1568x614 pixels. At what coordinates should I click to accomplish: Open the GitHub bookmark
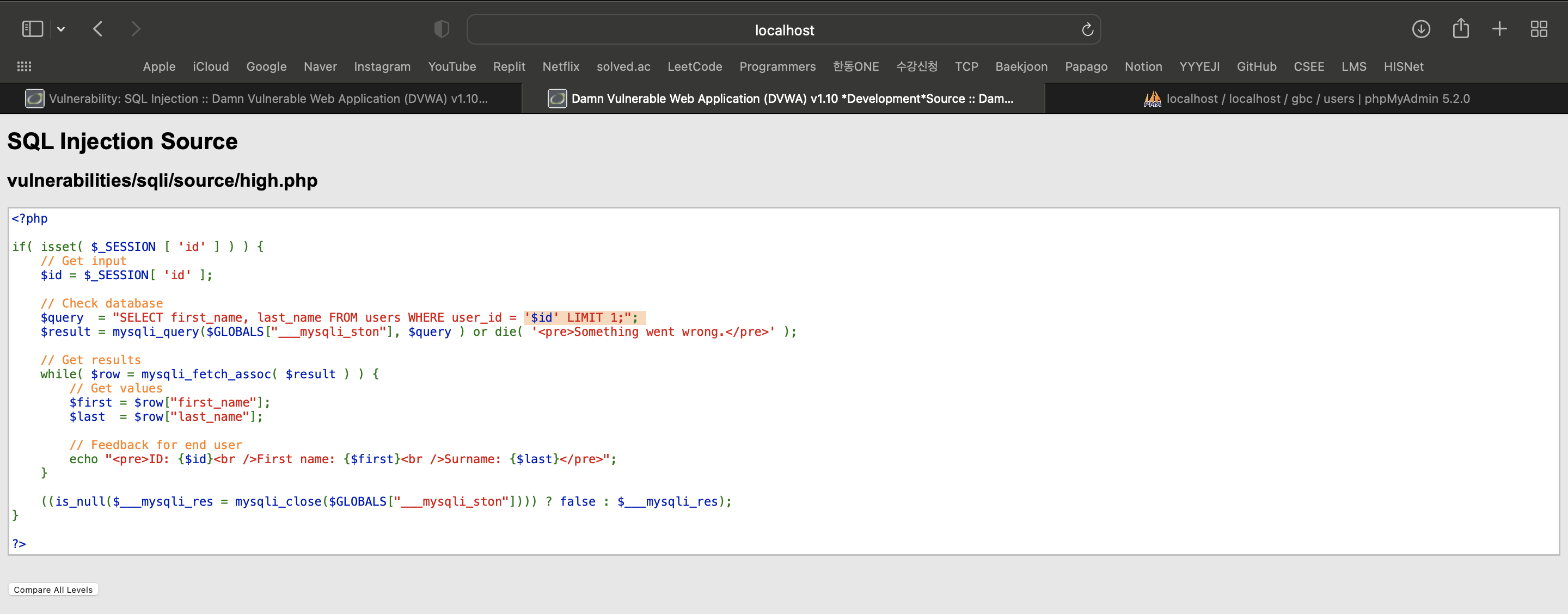pyautogui.click(x=1255, y=66)
